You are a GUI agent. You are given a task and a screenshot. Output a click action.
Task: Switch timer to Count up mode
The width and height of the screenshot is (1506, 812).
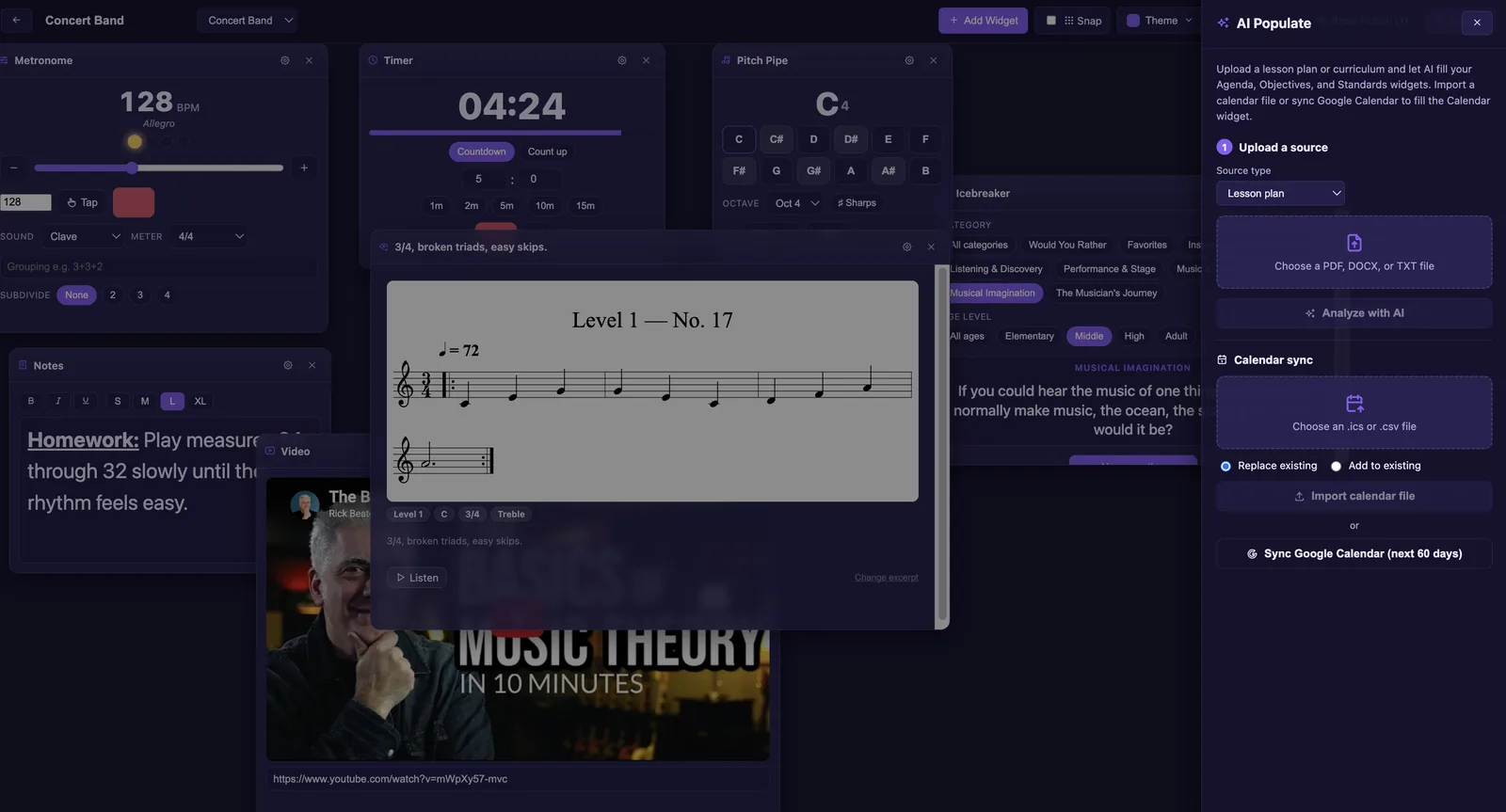pos(548,151)
